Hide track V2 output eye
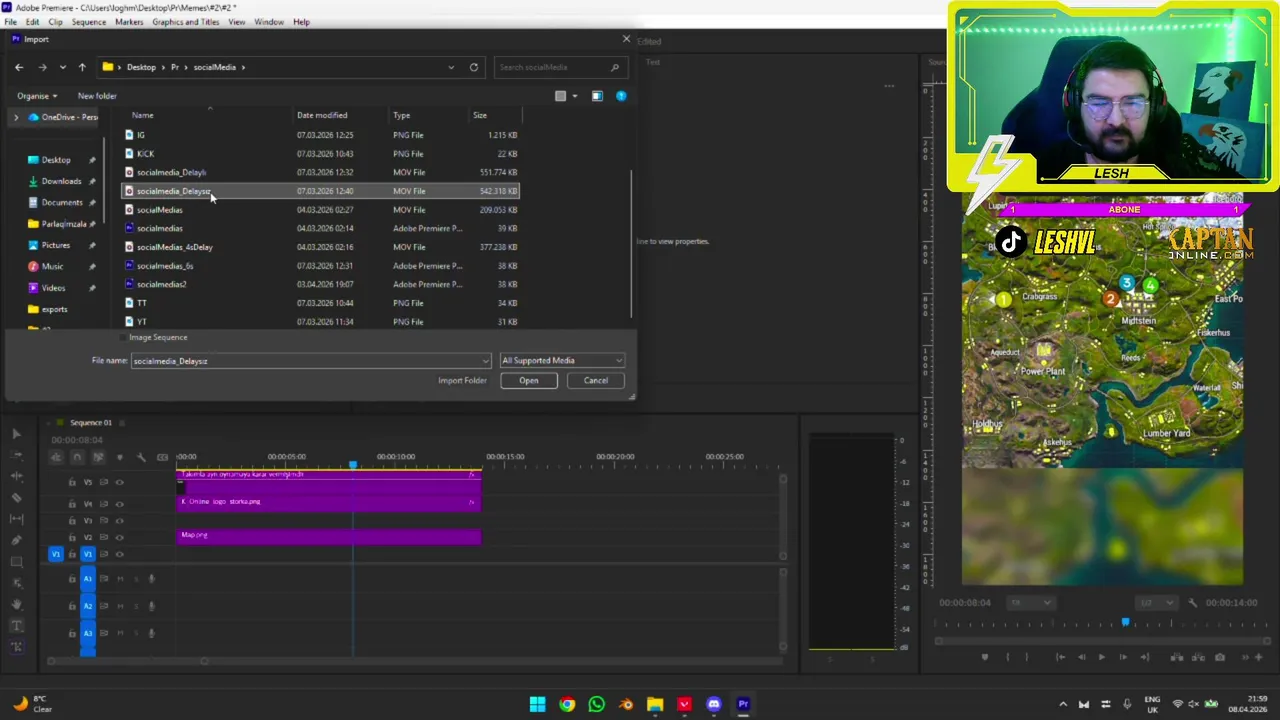This screenshot has width=1280, height=720. (119, 537)
